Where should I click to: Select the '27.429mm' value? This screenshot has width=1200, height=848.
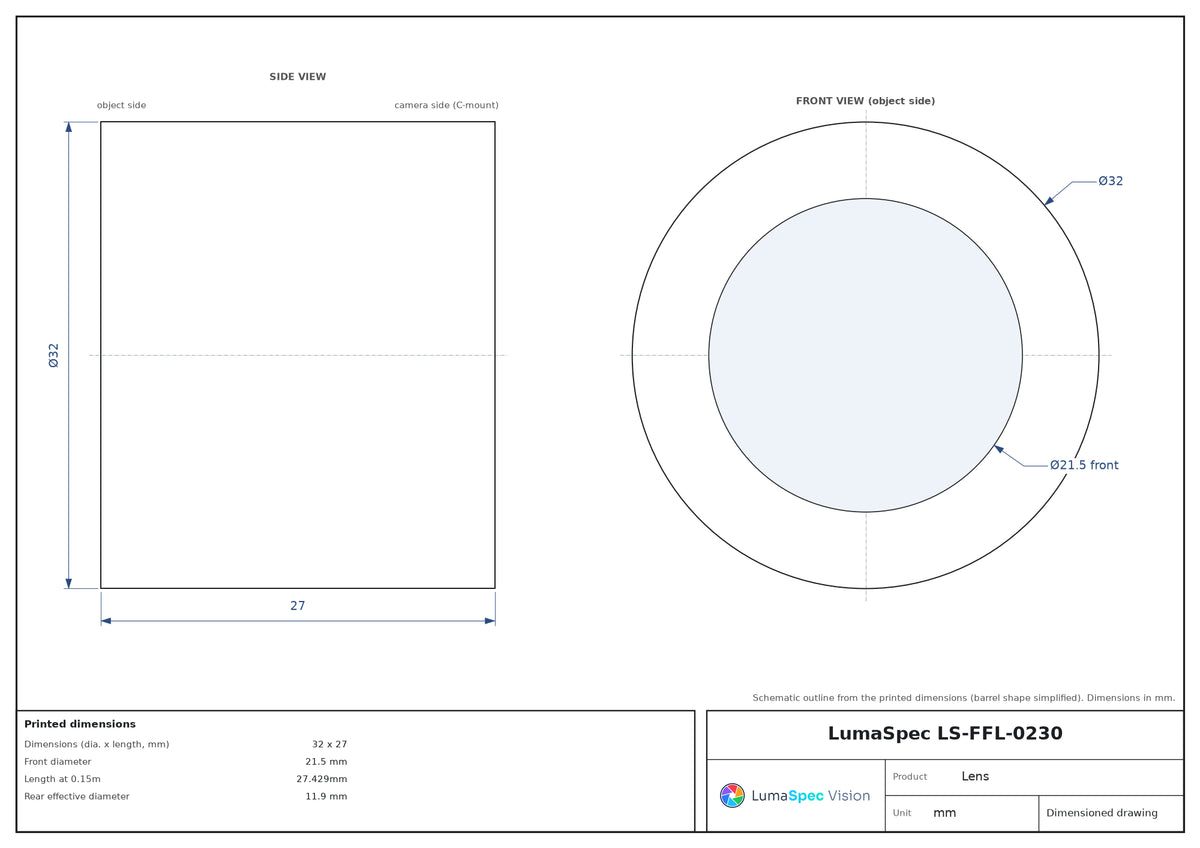322,779
